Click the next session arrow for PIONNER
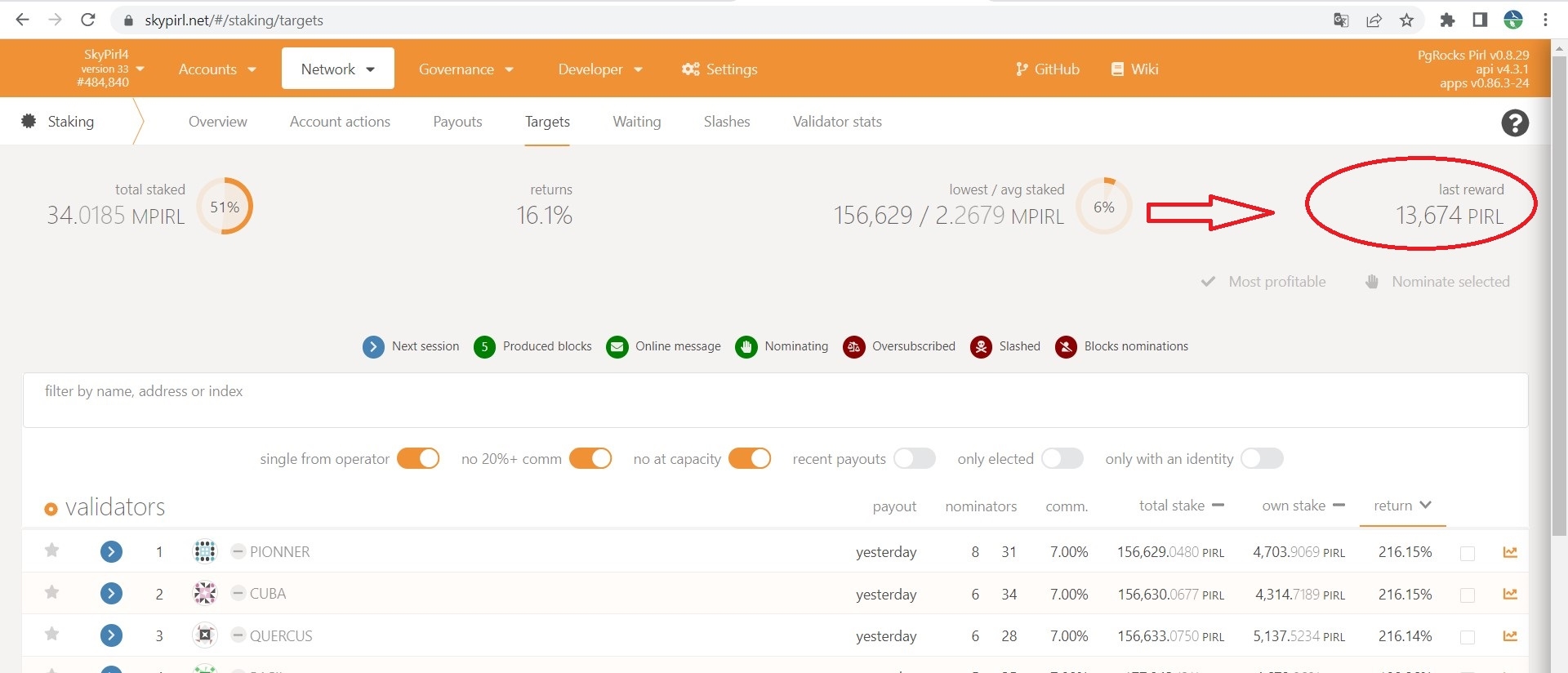Screen dimensions: 1568x673 click(x=111, y=552)
